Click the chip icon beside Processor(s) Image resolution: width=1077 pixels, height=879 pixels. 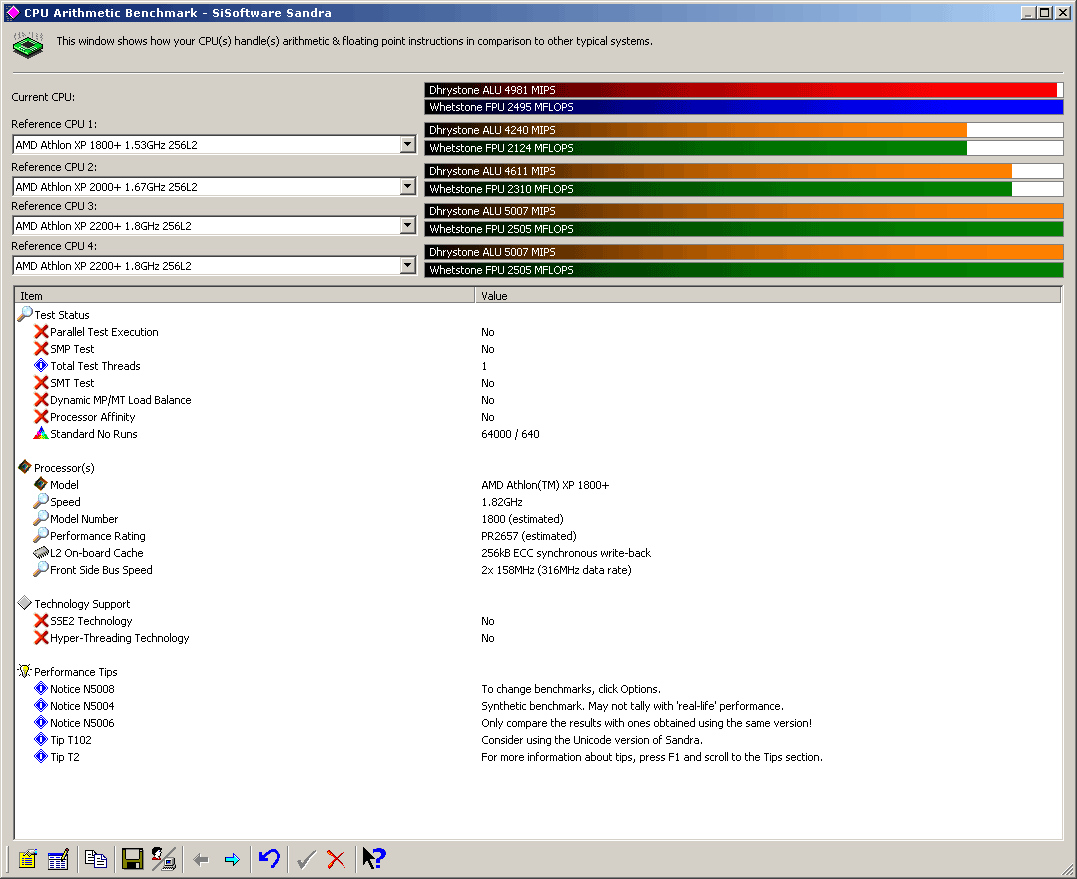pyautogui.click(x=25, y=467)
